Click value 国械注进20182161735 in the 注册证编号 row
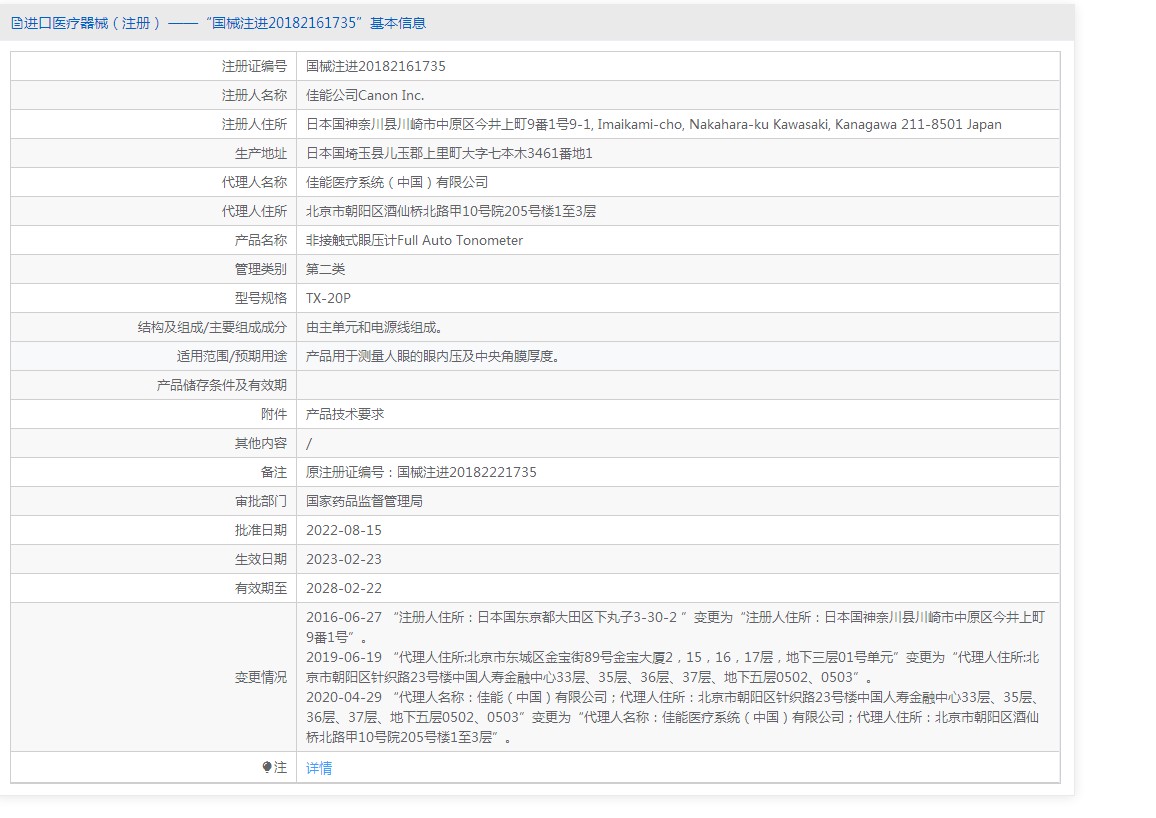 (x=376, y=66)
